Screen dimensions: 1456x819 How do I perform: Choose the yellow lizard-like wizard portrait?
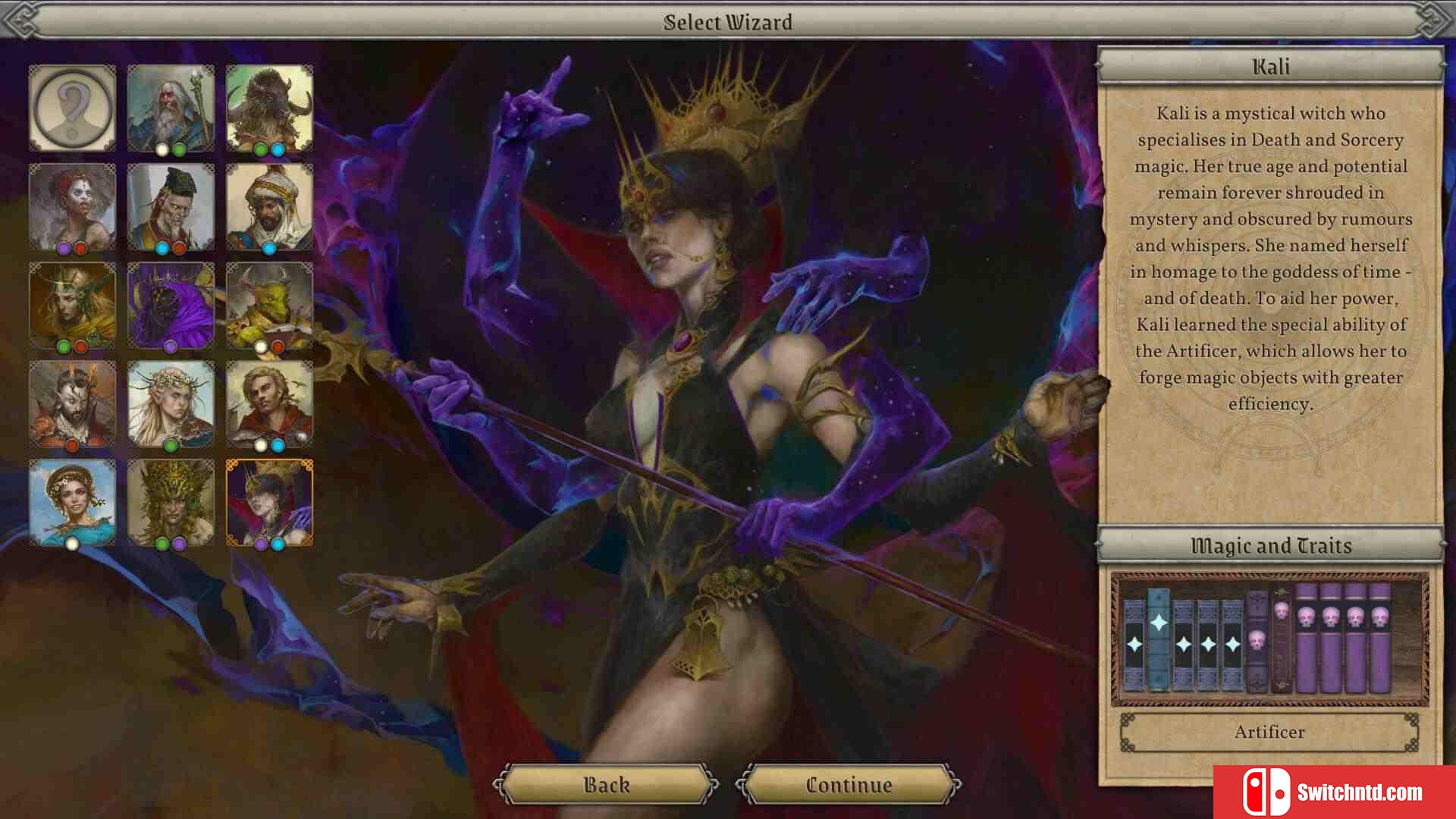[x=269, y=305]
